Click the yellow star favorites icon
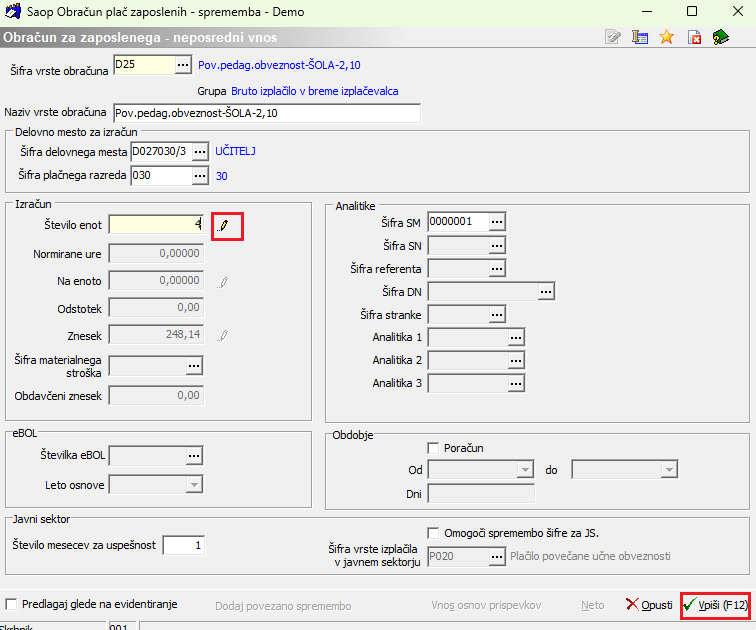 666,37
